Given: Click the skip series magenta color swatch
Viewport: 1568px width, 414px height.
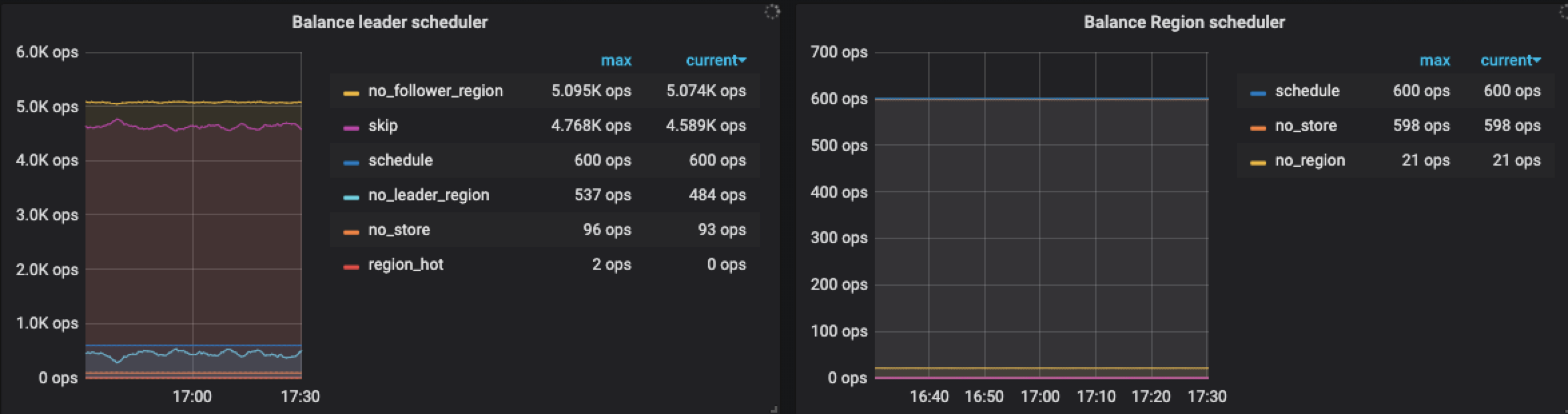Looking at the screenshot, I should tap(351, 128).
